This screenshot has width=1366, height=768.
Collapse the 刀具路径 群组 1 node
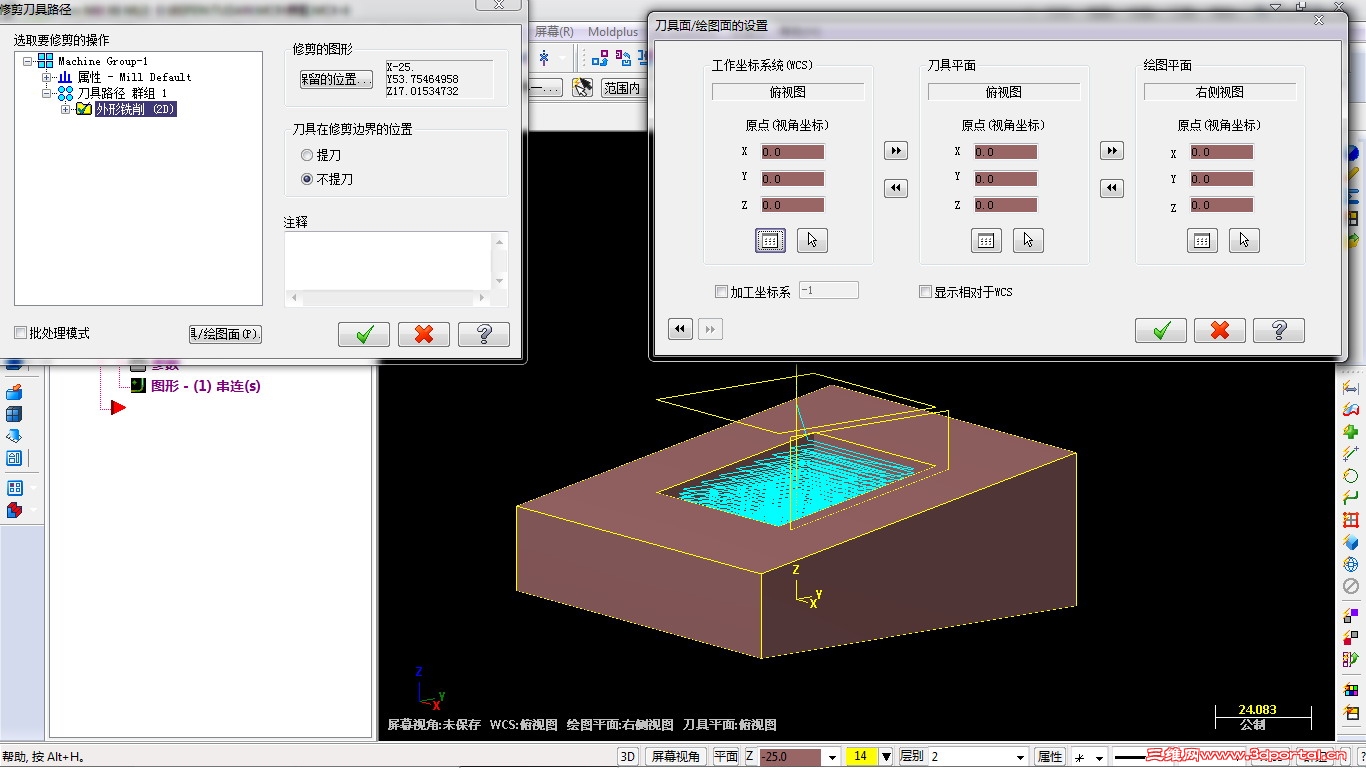tap(46, 93)
